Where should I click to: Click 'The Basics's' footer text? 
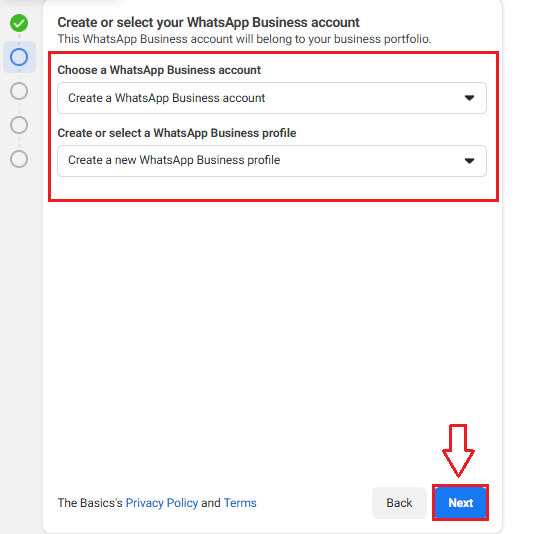point(90,503)
